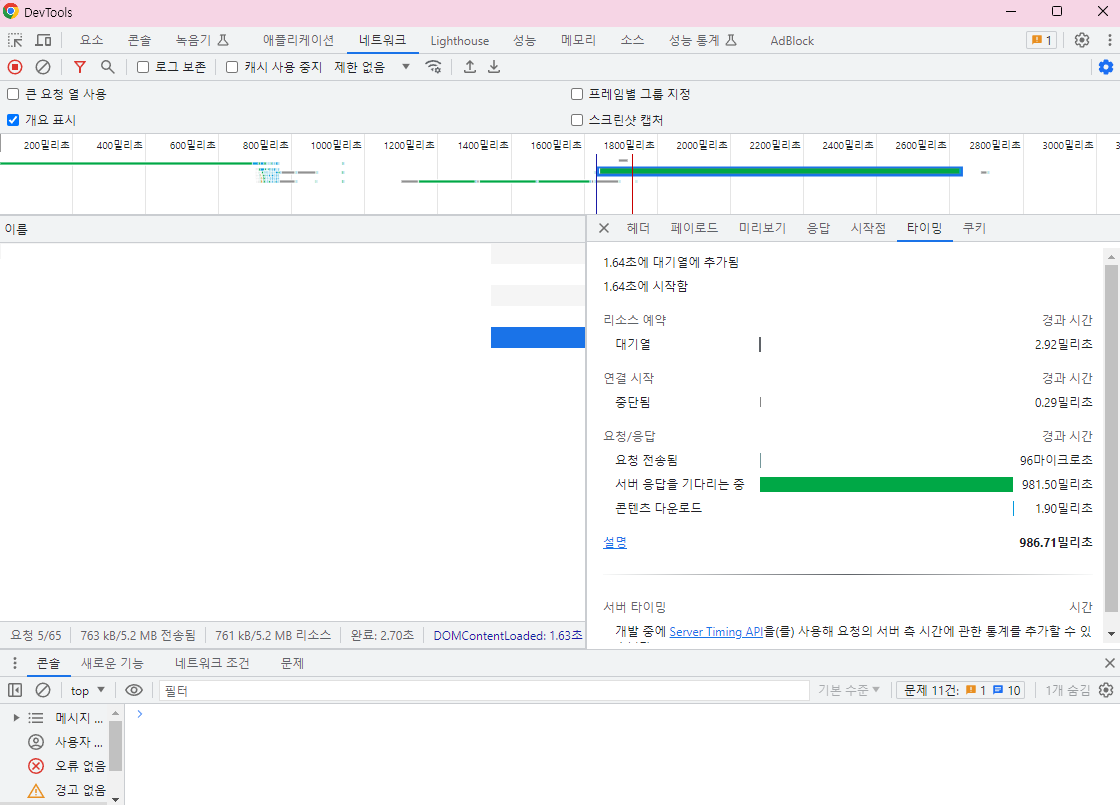
Task: Stop recording network log
Action: click(x=15, y=67)
